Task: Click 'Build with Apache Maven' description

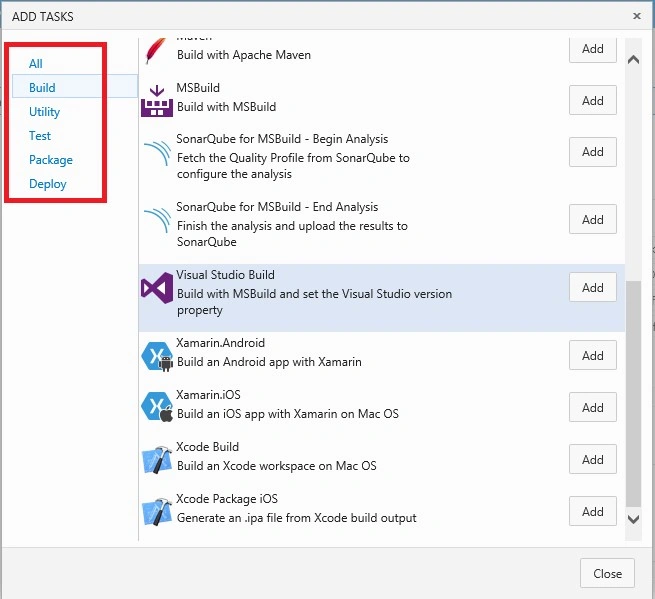Action: [244, 55]
